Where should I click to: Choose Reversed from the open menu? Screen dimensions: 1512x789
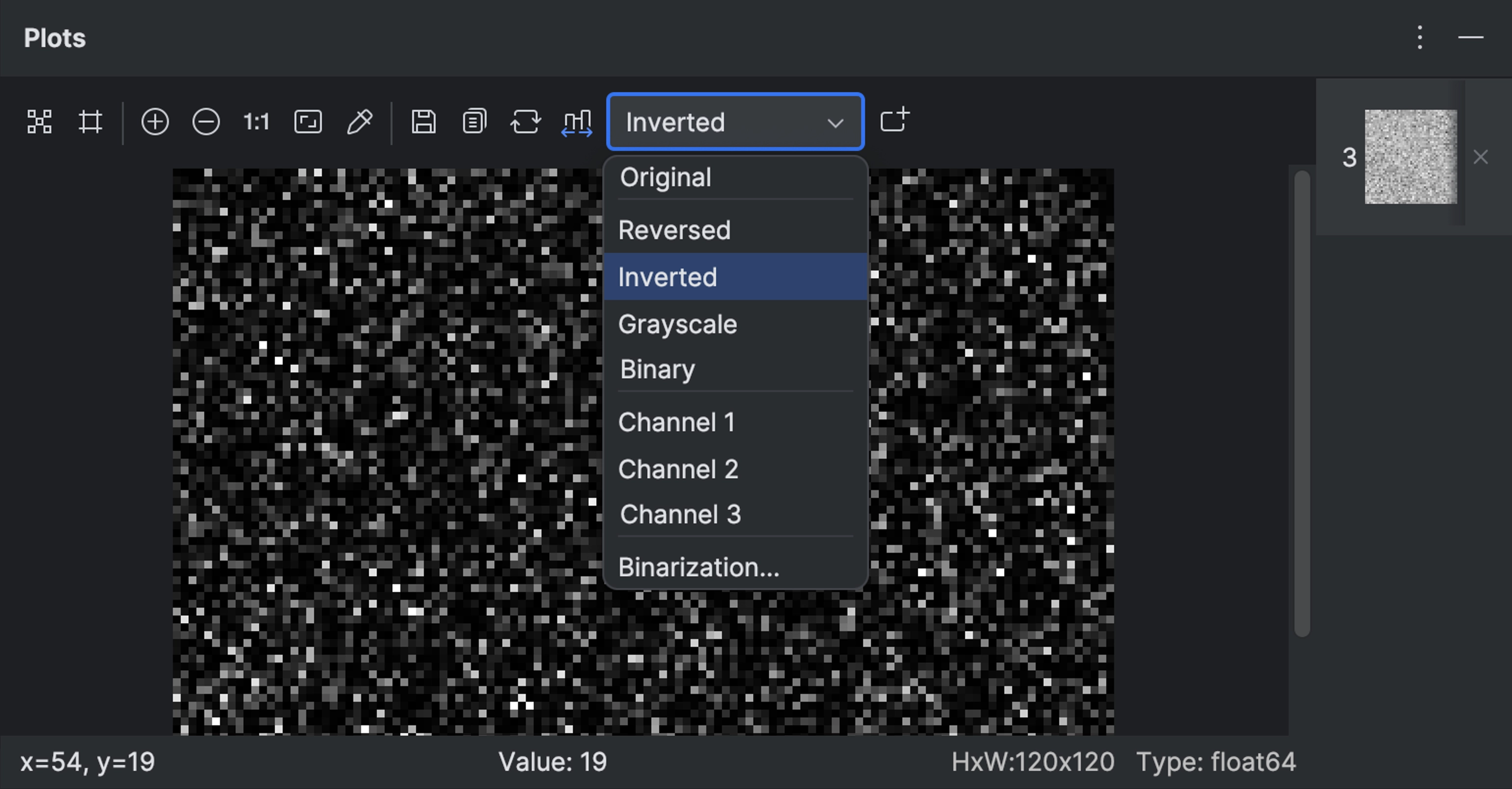point(675,230)
